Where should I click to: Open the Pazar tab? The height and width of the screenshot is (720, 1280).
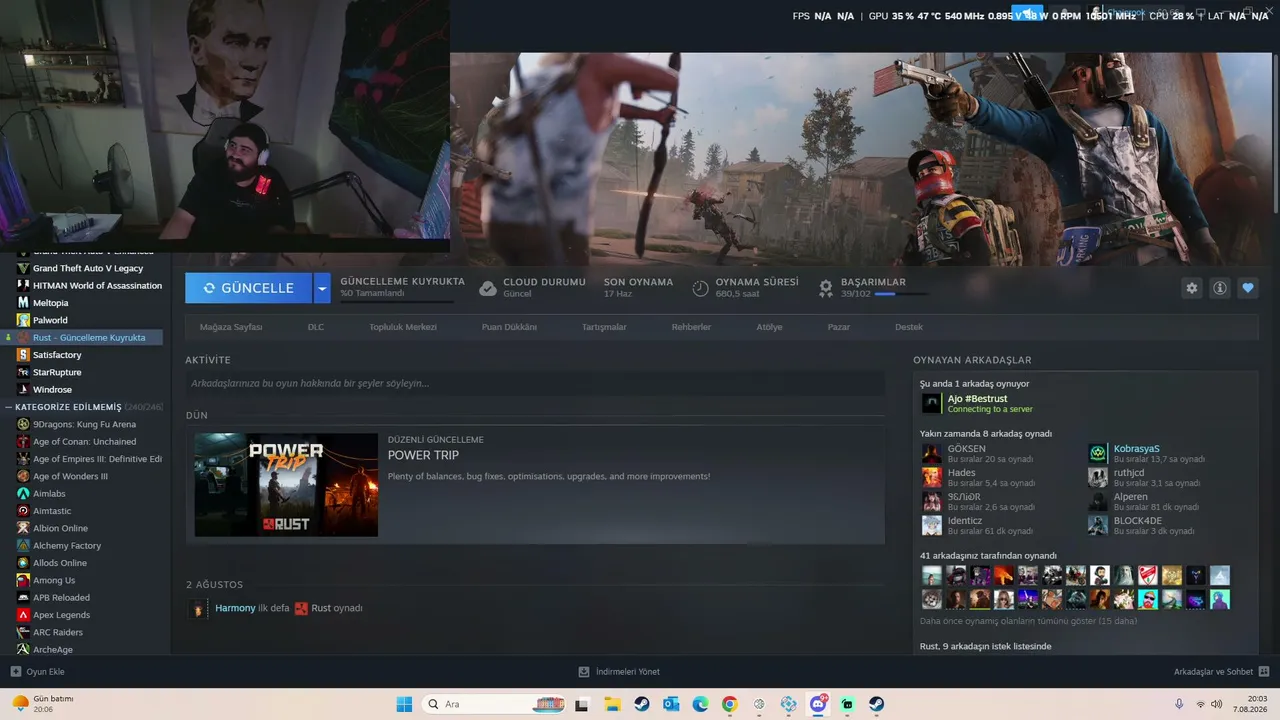coord(838,327)
